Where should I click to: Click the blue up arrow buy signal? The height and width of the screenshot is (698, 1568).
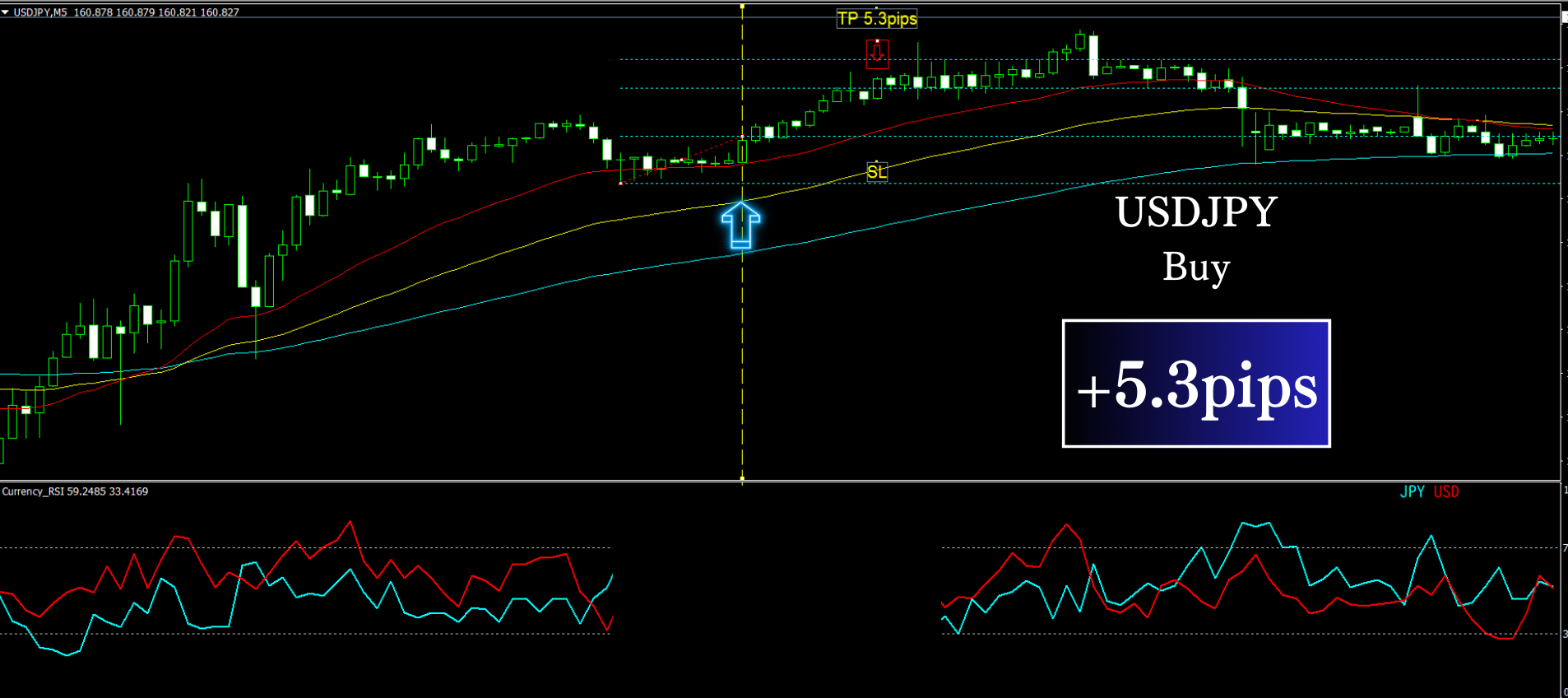coord(740,225)
